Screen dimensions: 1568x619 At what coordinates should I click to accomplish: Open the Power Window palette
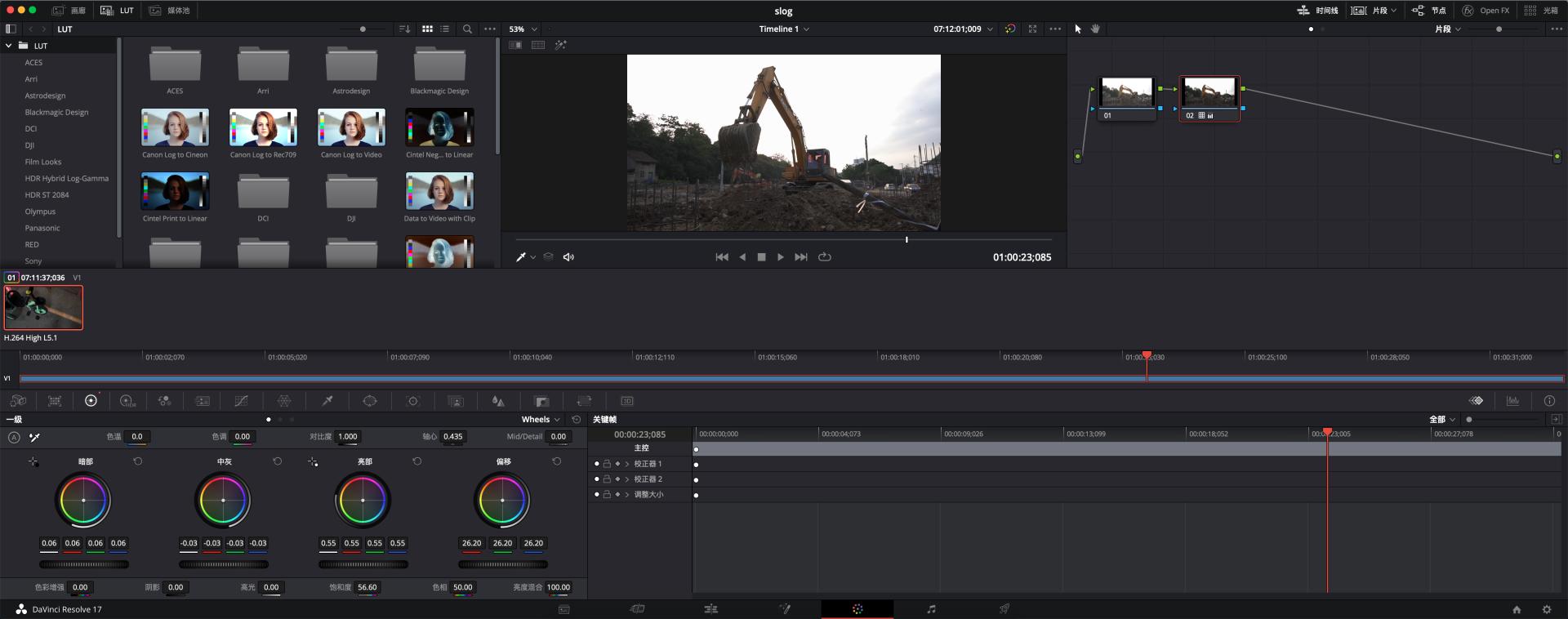[370, 401]
